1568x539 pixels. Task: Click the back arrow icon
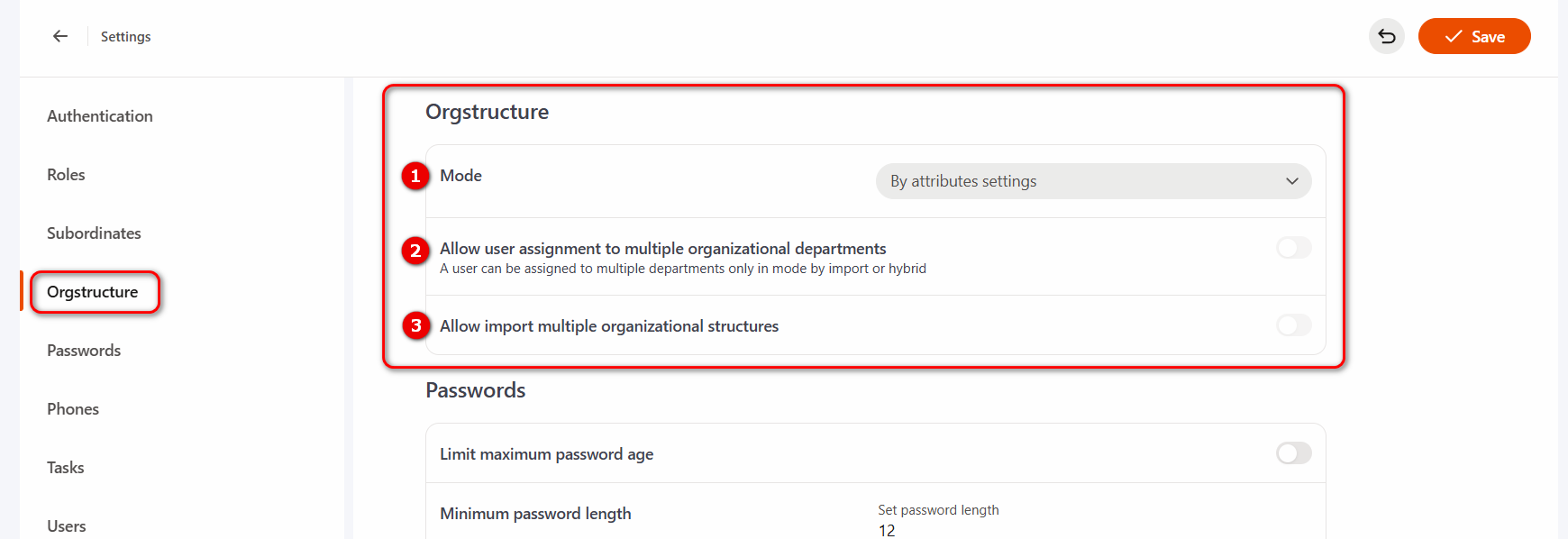(x=60, y=36)
